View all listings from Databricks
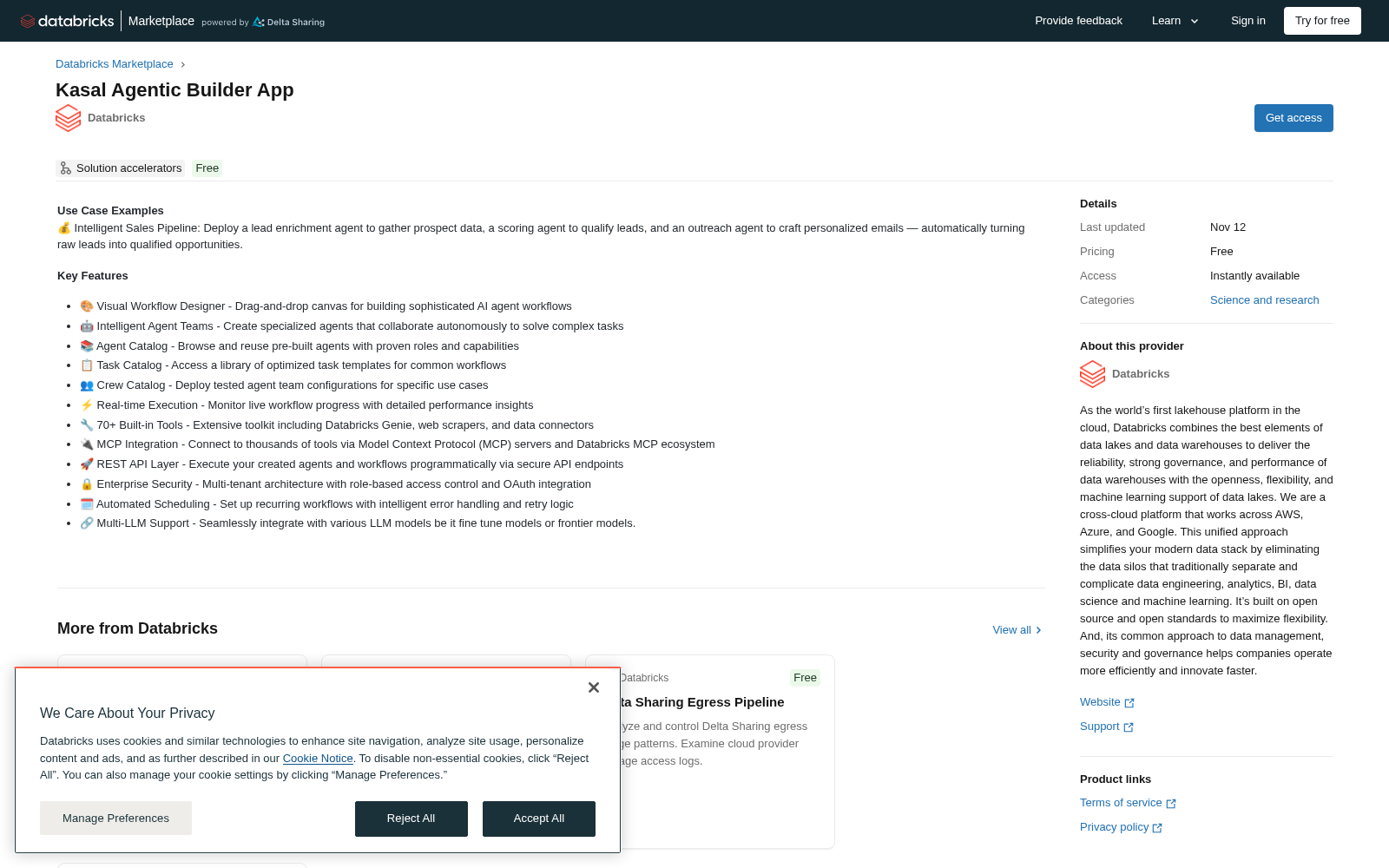1389x868 pixels. tap(1017, 630)
